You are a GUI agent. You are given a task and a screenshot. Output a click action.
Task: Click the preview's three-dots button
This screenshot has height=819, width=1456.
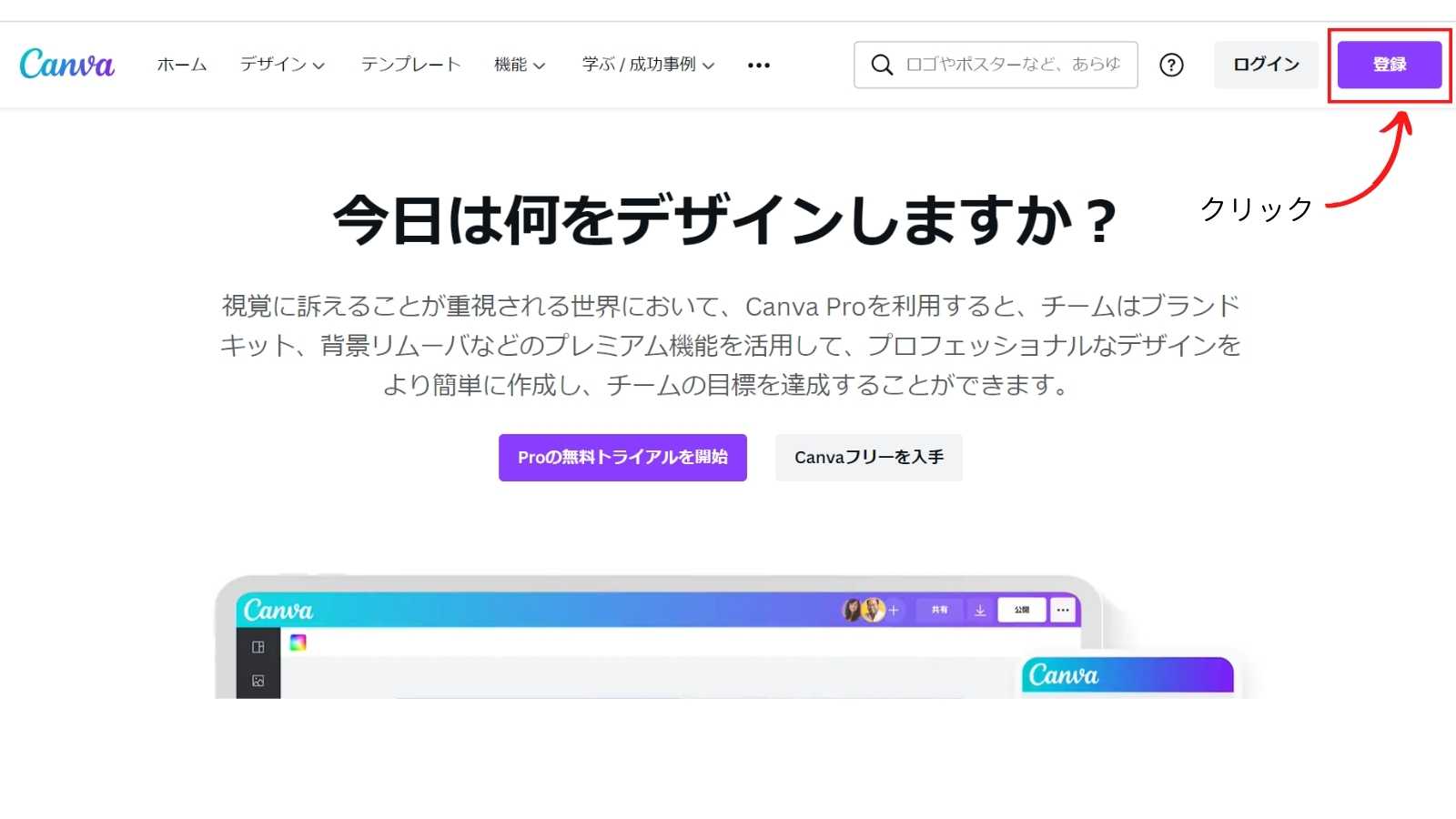pos(1063,610)
